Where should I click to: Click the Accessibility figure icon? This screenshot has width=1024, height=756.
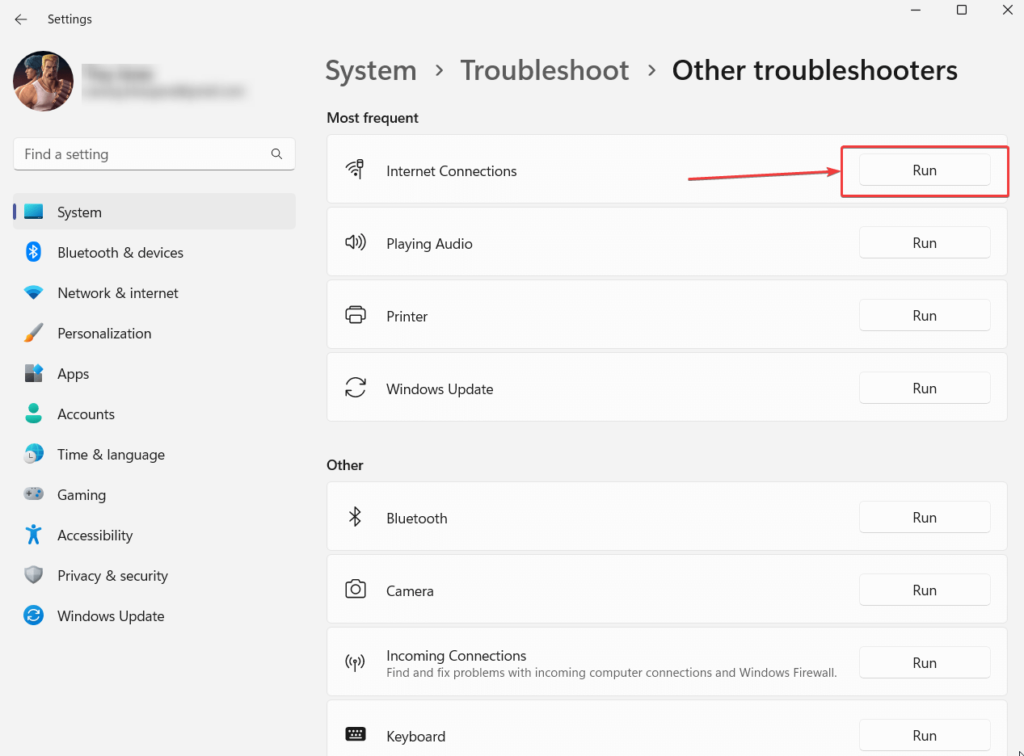33,535
